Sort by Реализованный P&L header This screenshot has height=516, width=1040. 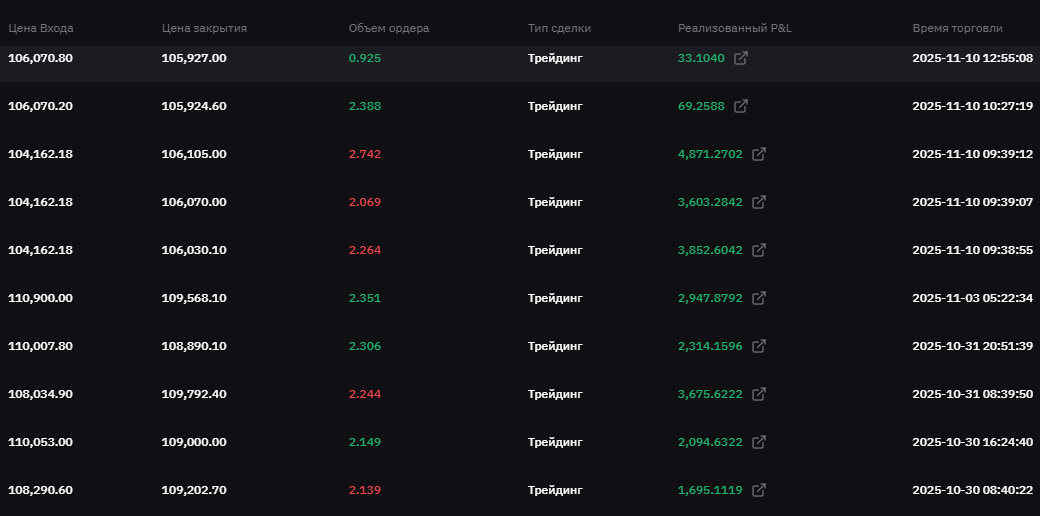pyautogui.click(x=734, y=28)
